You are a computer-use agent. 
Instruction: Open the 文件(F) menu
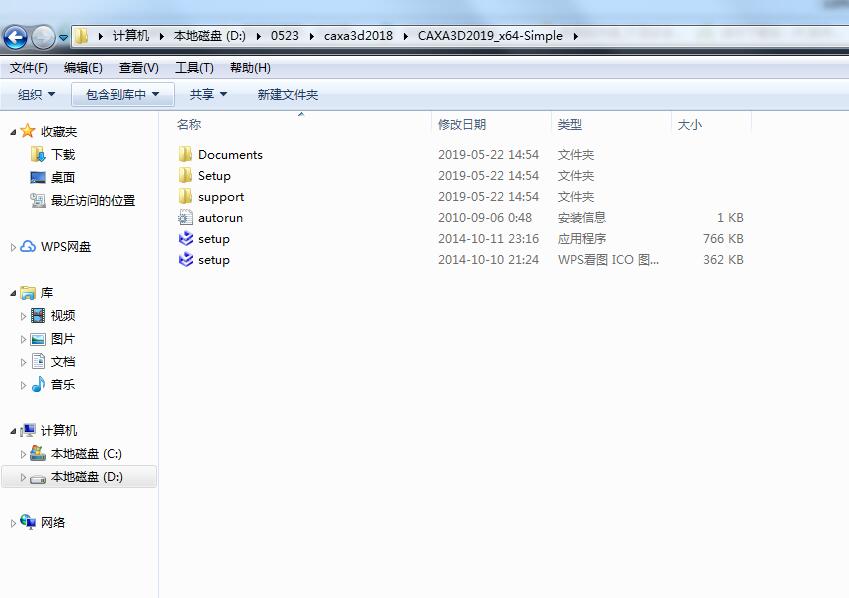tap(29, 68)
